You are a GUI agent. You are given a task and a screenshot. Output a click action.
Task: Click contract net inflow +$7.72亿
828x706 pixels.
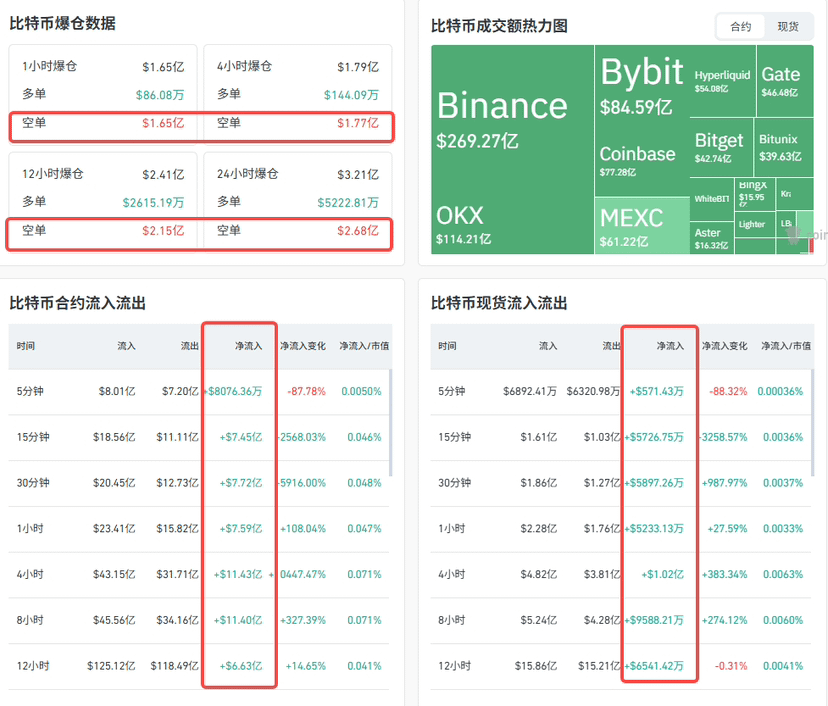click(x=241, y=483)
